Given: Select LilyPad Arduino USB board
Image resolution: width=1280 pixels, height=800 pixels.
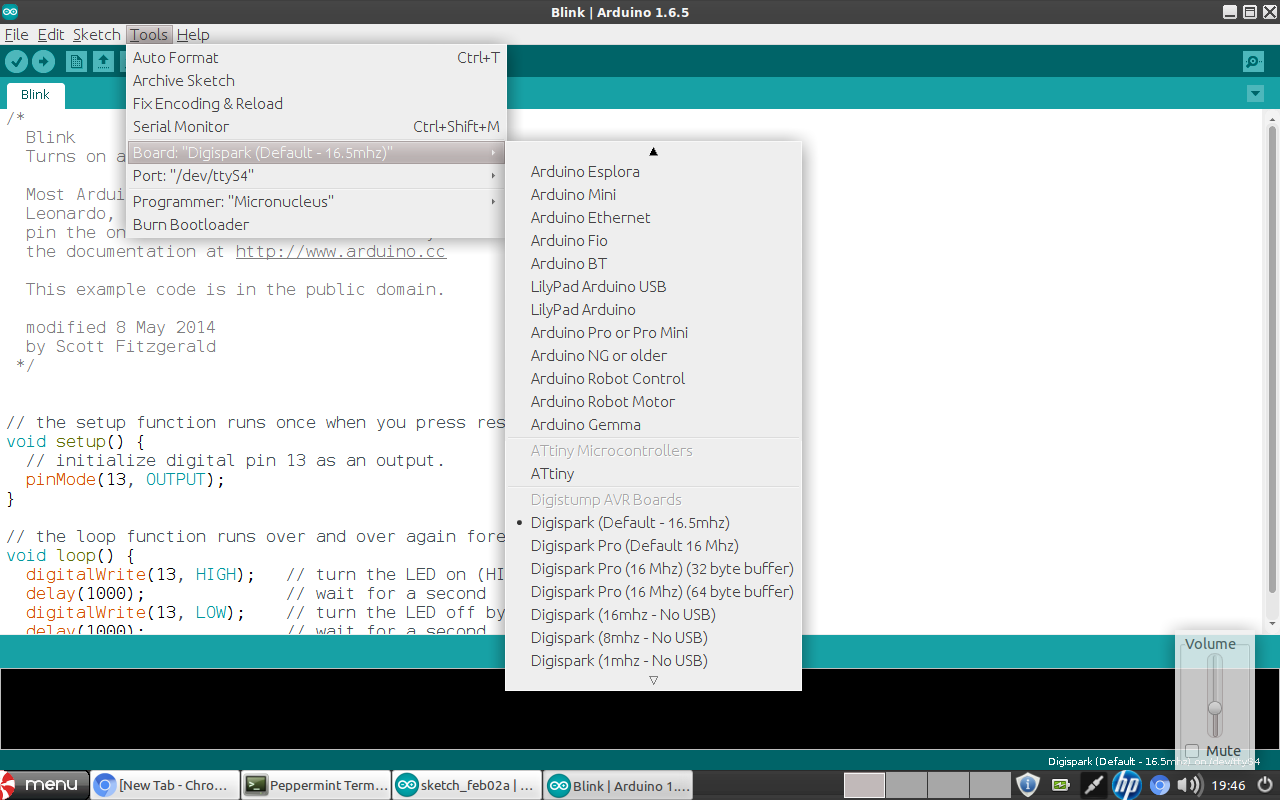Looking at the screenshot, I should (x=654, y=286).
